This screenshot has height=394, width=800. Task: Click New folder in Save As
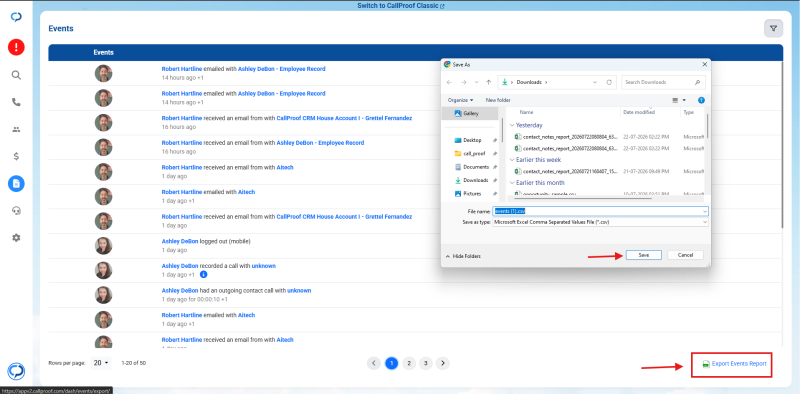[498, 100]
